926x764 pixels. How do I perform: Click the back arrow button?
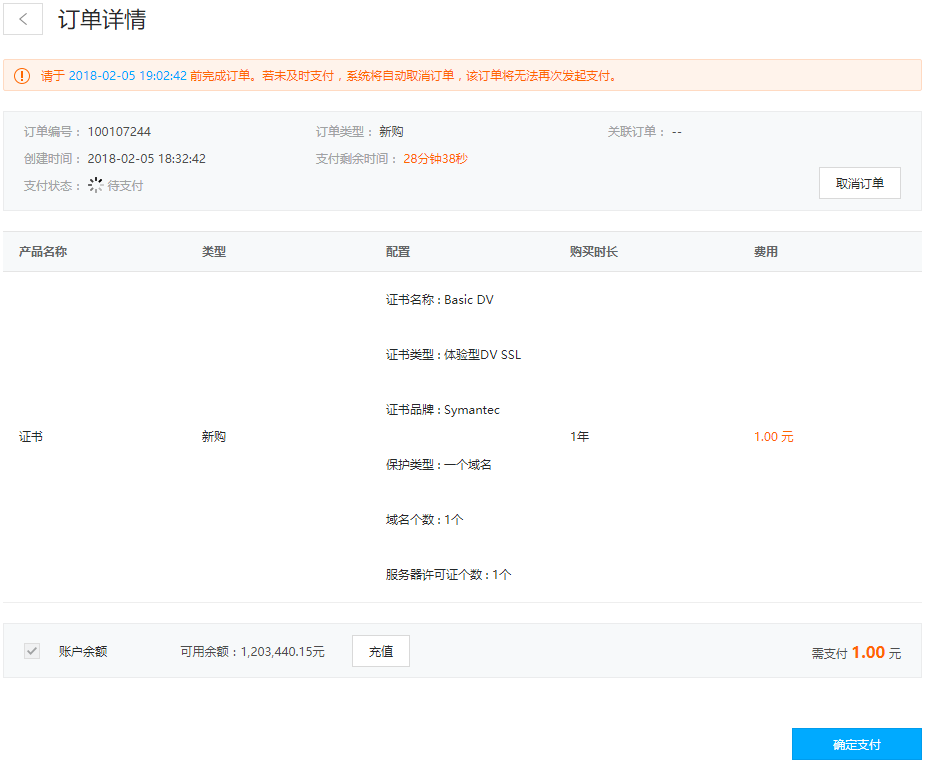[23, 20]
